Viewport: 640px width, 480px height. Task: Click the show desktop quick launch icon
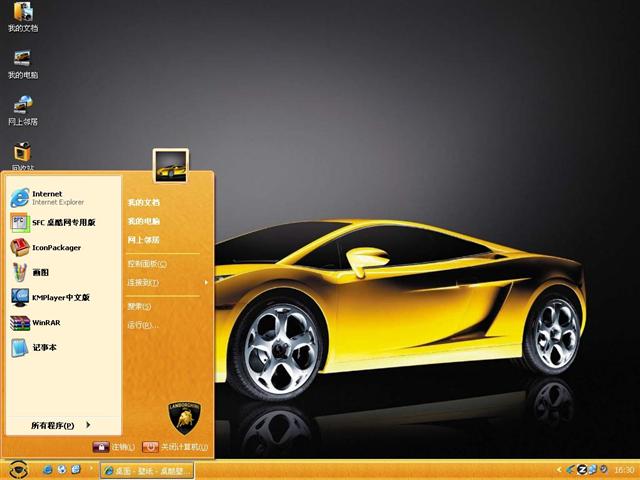(x=76, y=470)
